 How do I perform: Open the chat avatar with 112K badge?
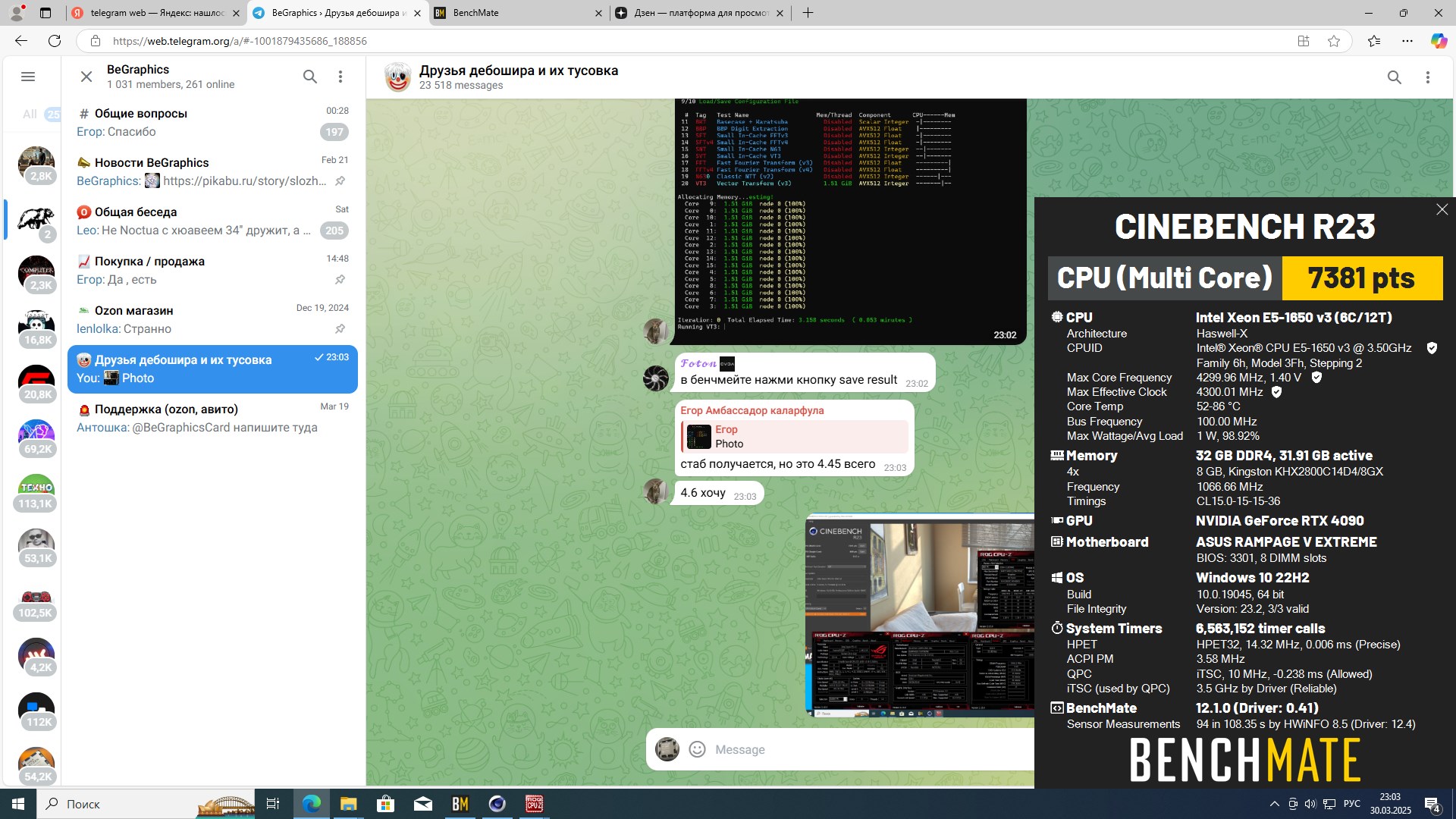click(36, 711)
